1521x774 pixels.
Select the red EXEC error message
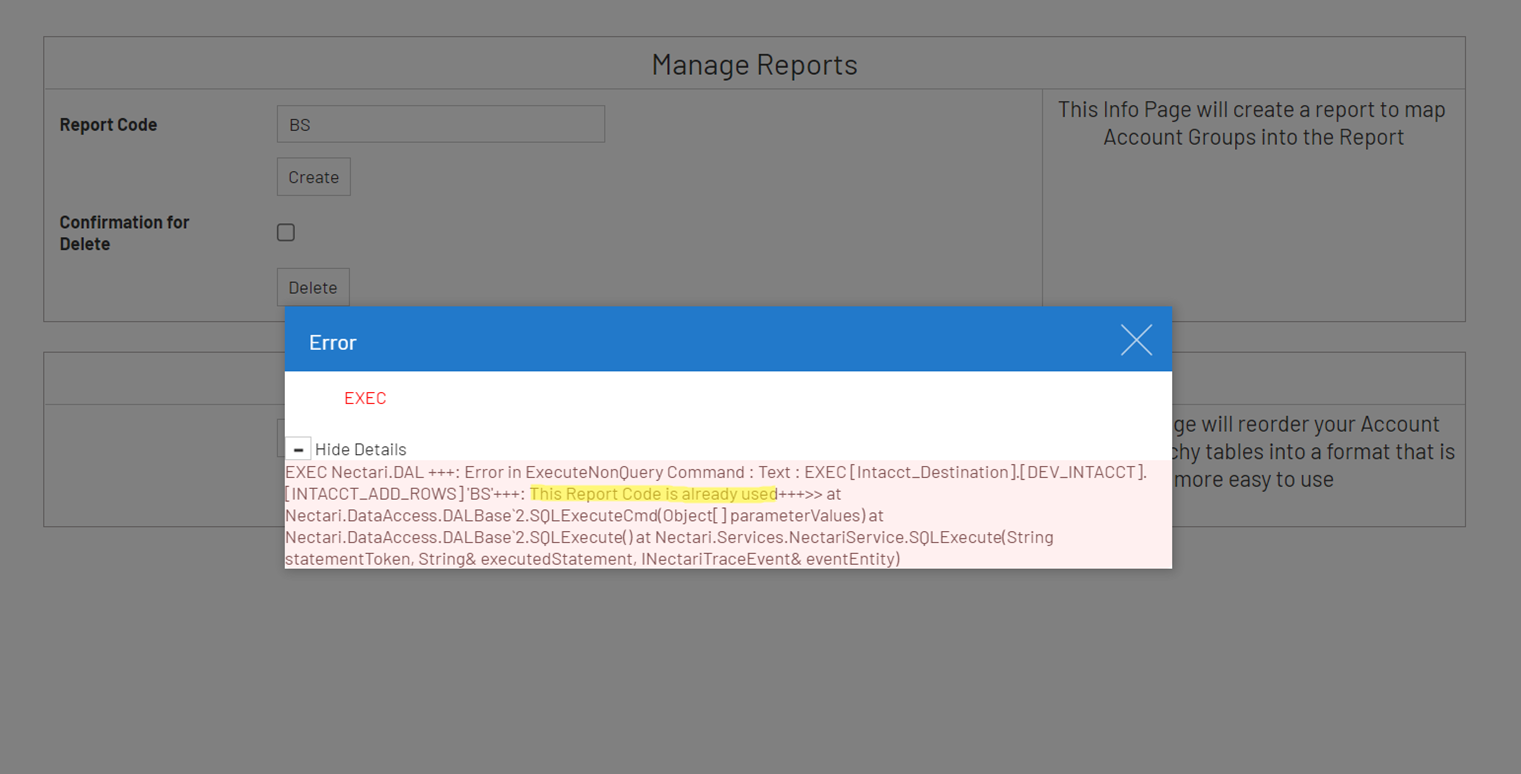tap(365, 398)
